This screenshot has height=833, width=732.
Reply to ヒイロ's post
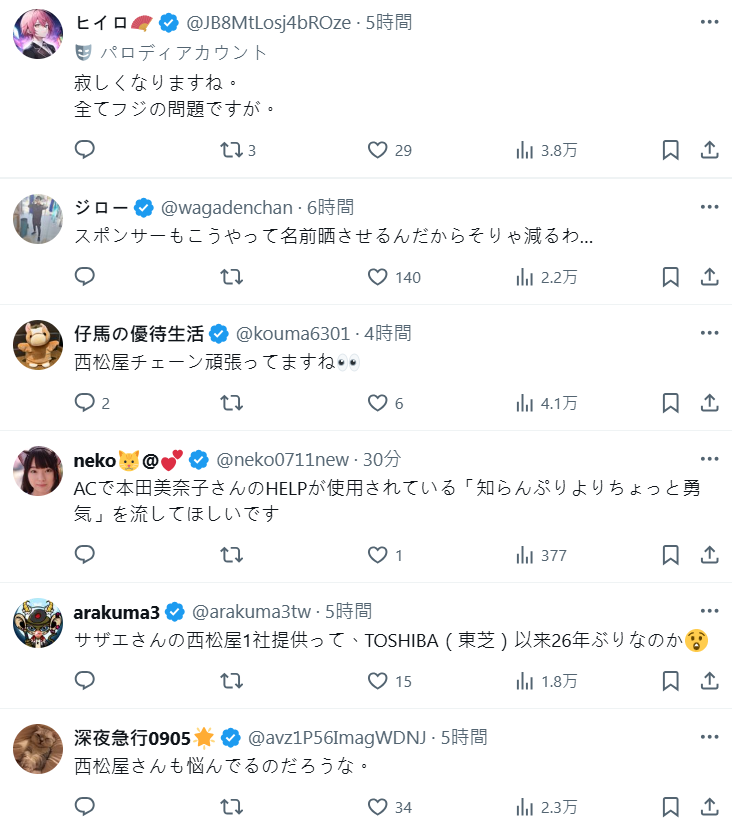pyautogui.click(x=85, y=150)
